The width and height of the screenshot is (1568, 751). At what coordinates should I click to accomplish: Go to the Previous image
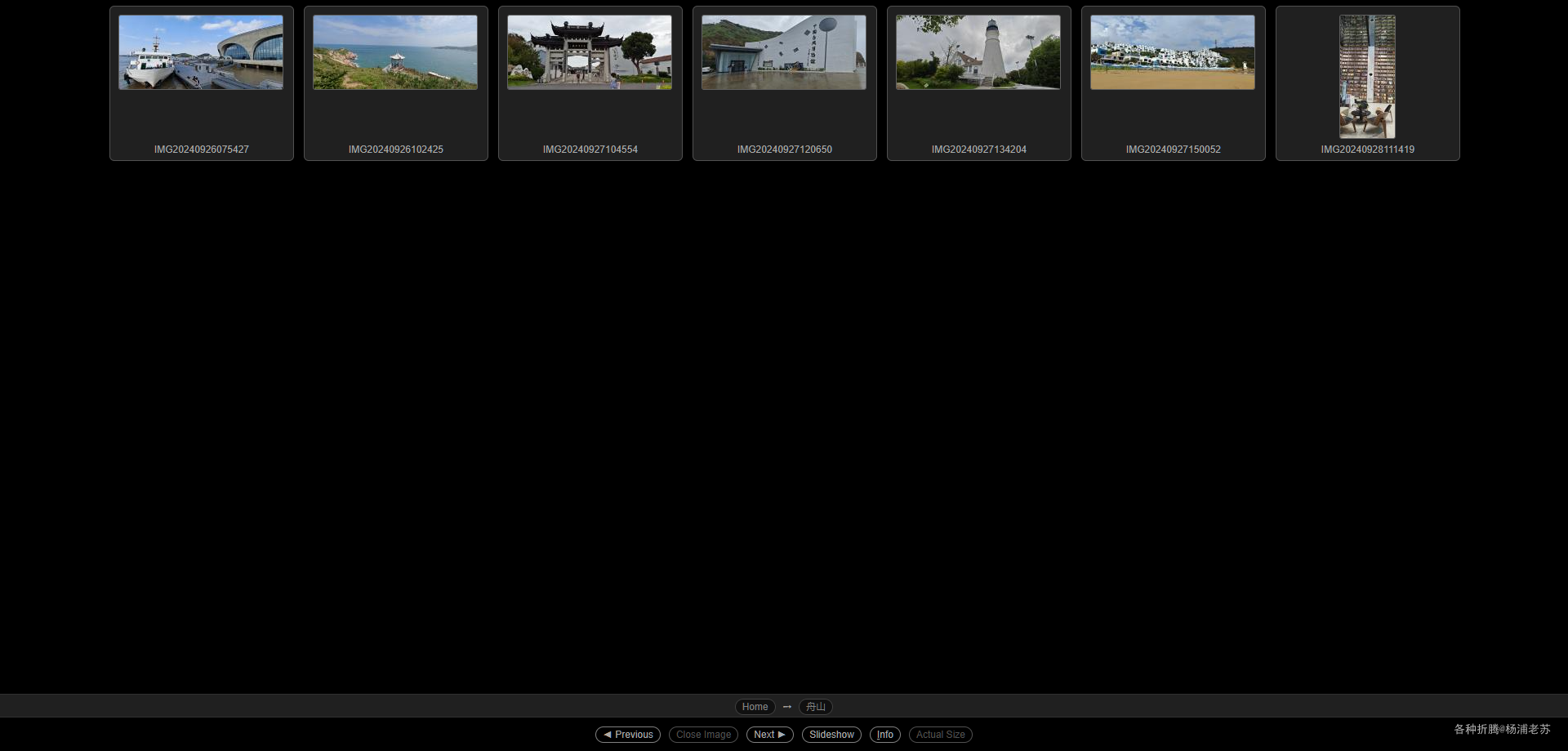coord(628,735)
